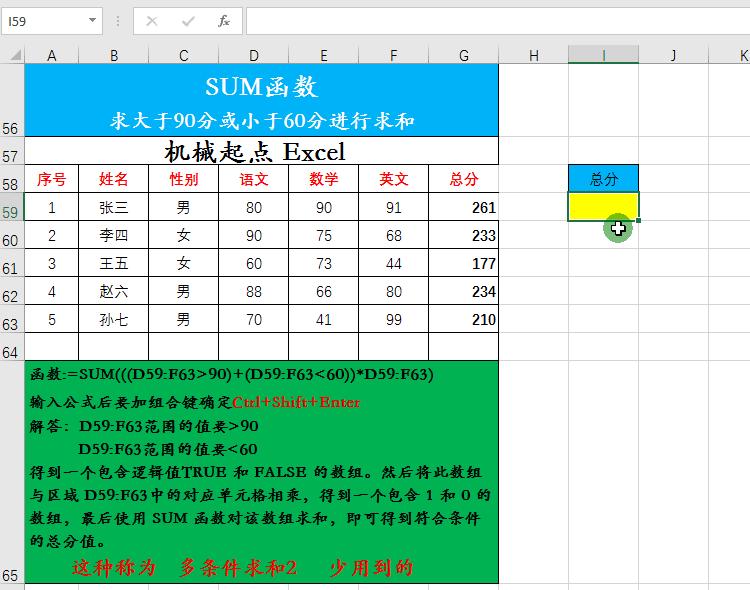Select row 57 header
Screen dimensions: 750x590
(x=12, y=151)
